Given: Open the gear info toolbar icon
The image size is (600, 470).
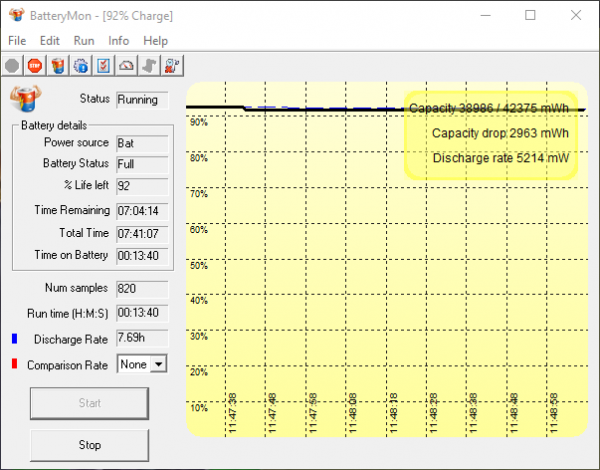Looking at the screenshot, I should point(81,66).
